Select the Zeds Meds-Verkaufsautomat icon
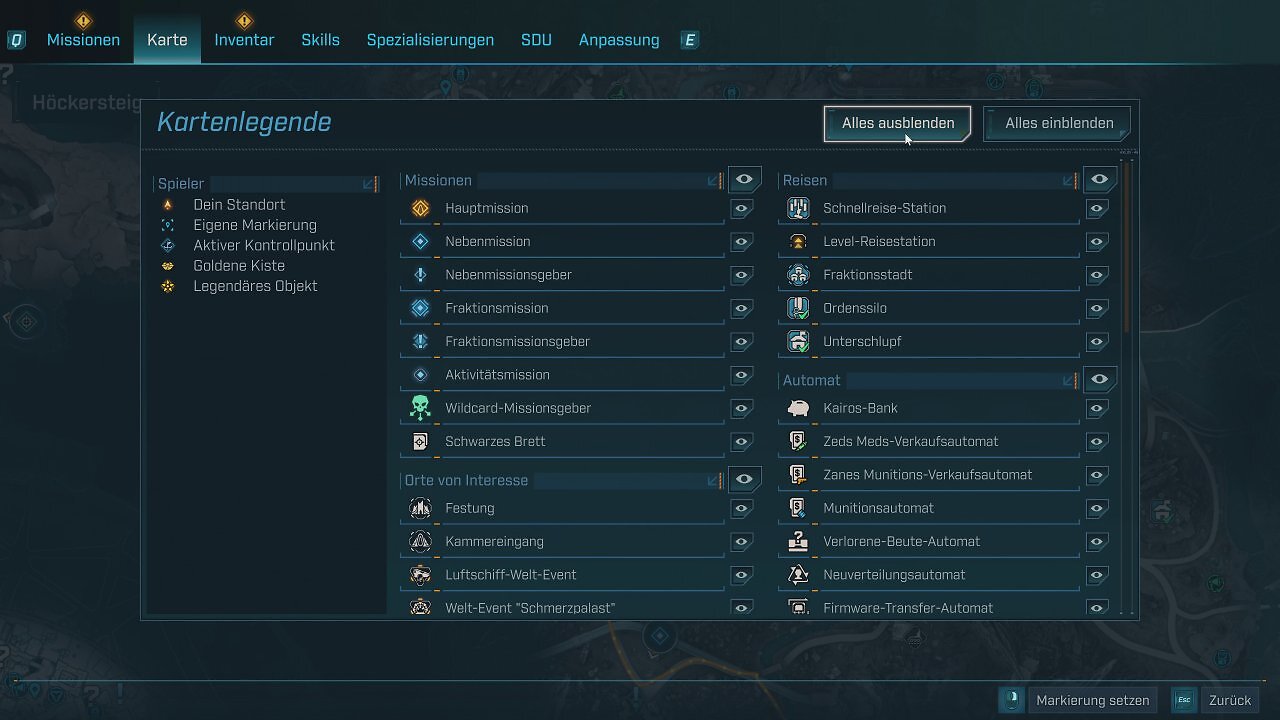Screen dimensions: 1280x720 (x=798, y=441)
